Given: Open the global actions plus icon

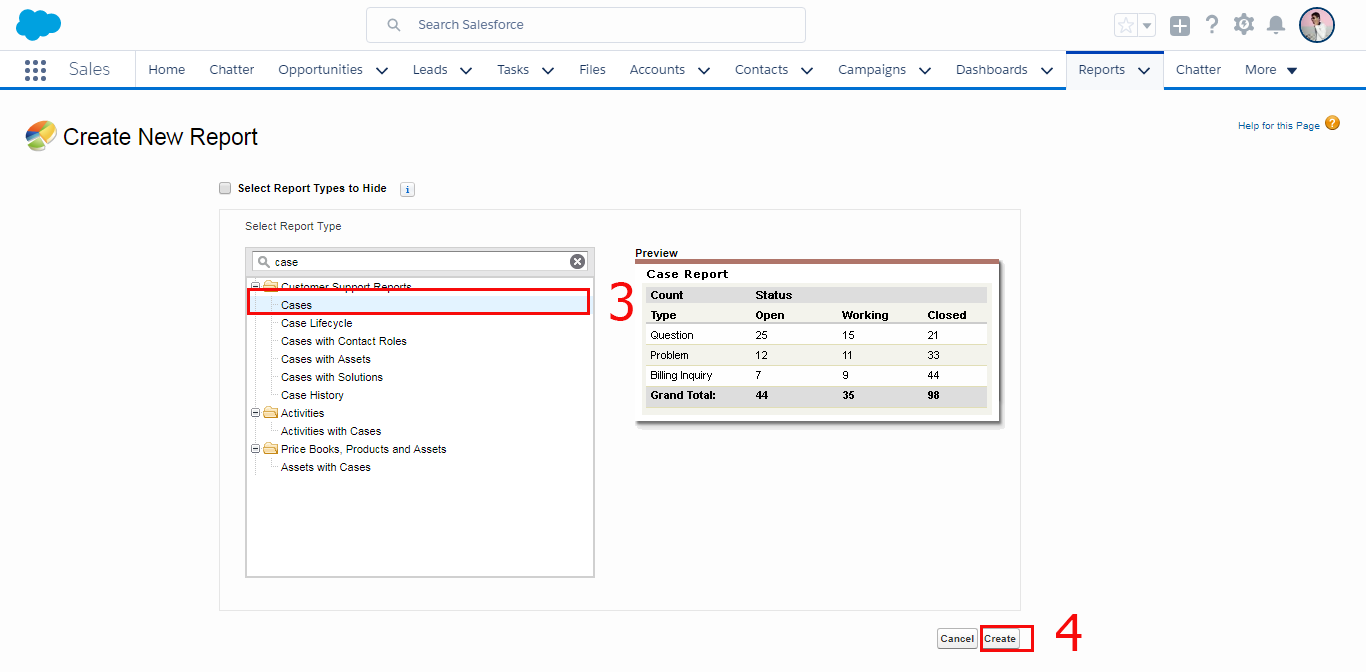Looking at the screenshot, I should click(x=1180, y=26).
